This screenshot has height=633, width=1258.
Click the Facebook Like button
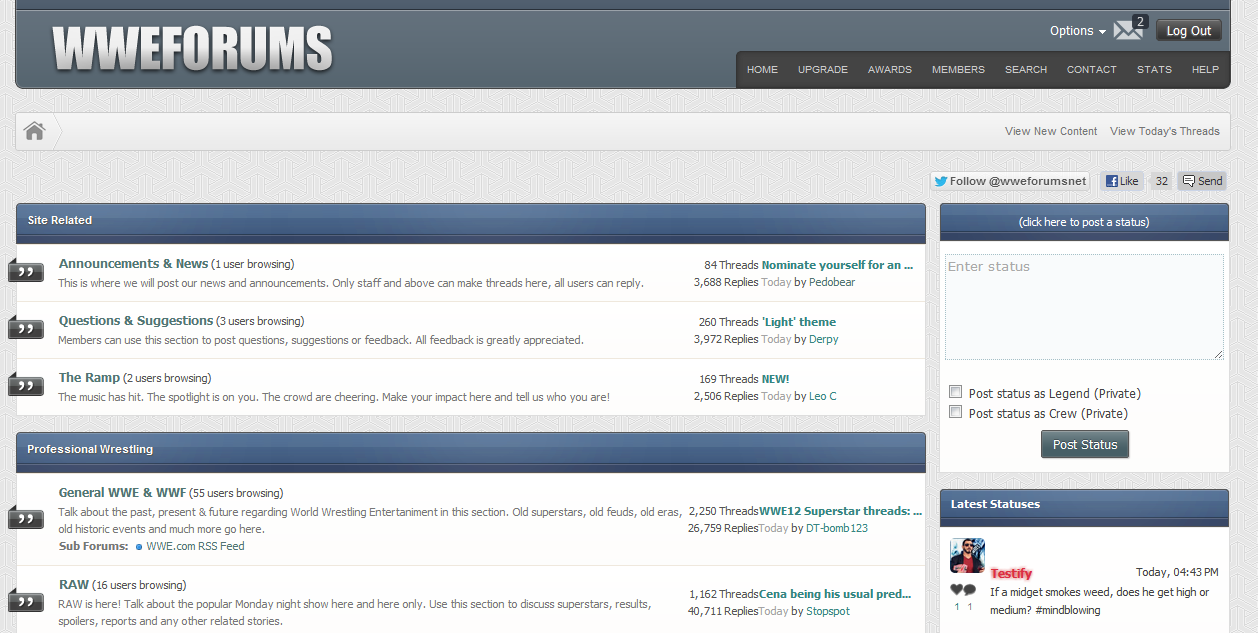click(1122, 181)
